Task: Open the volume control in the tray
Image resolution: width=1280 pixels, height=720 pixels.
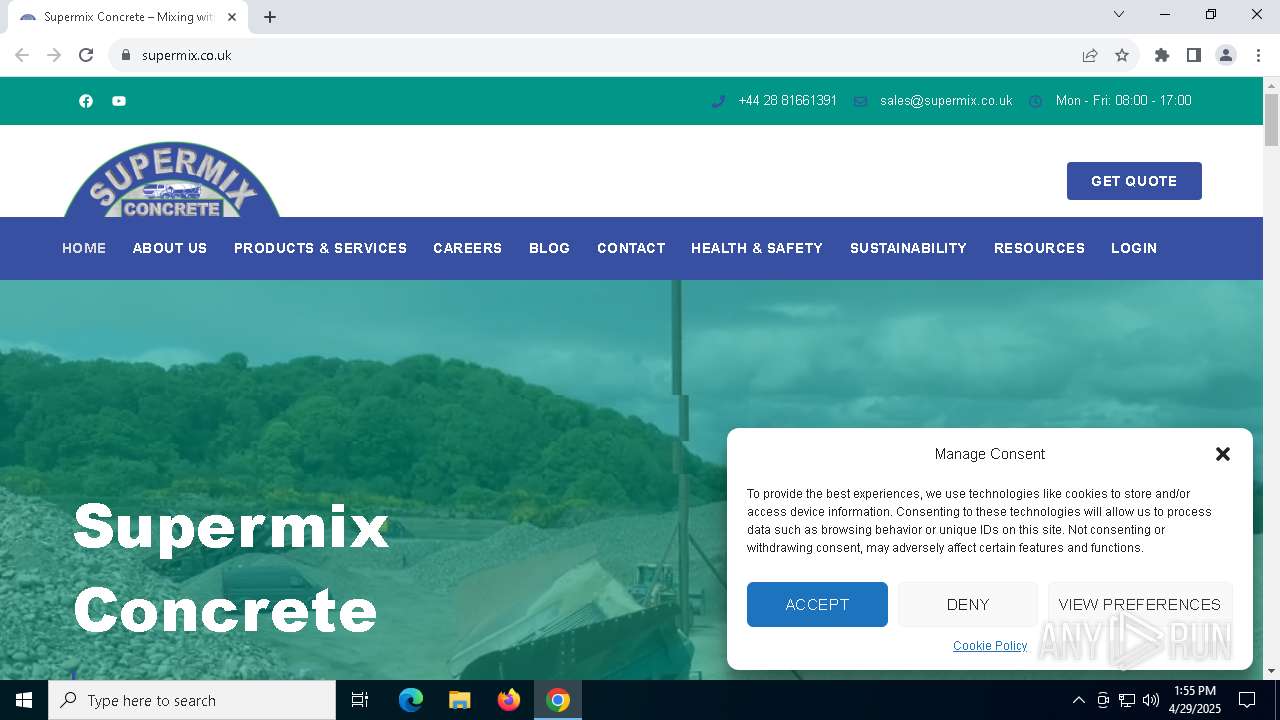Action: (x=1151, y=700)
